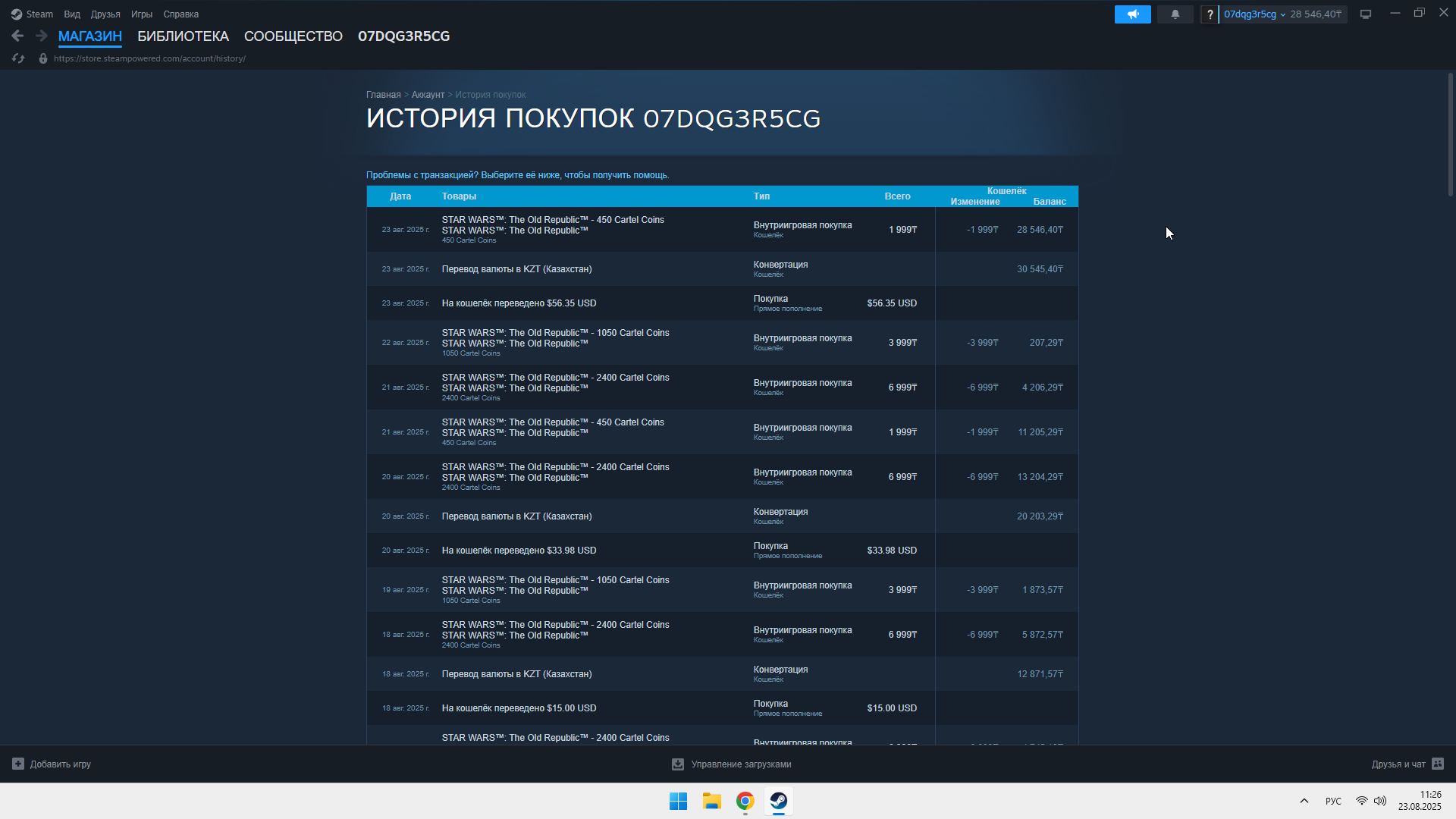Click the Главная breadcrumb link

coord(384,95)
